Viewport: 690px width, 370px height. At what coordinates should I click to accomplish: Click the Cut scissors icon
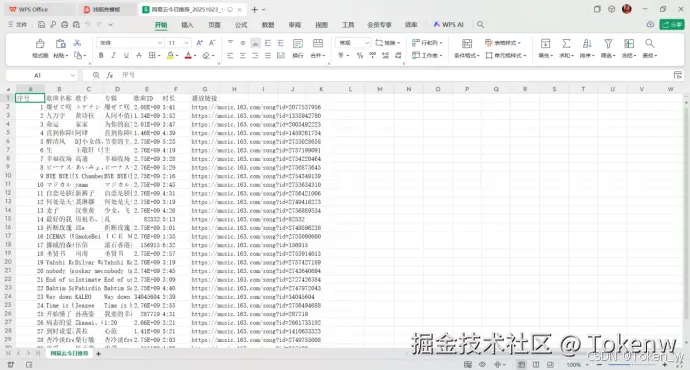(x=77, y=43)
